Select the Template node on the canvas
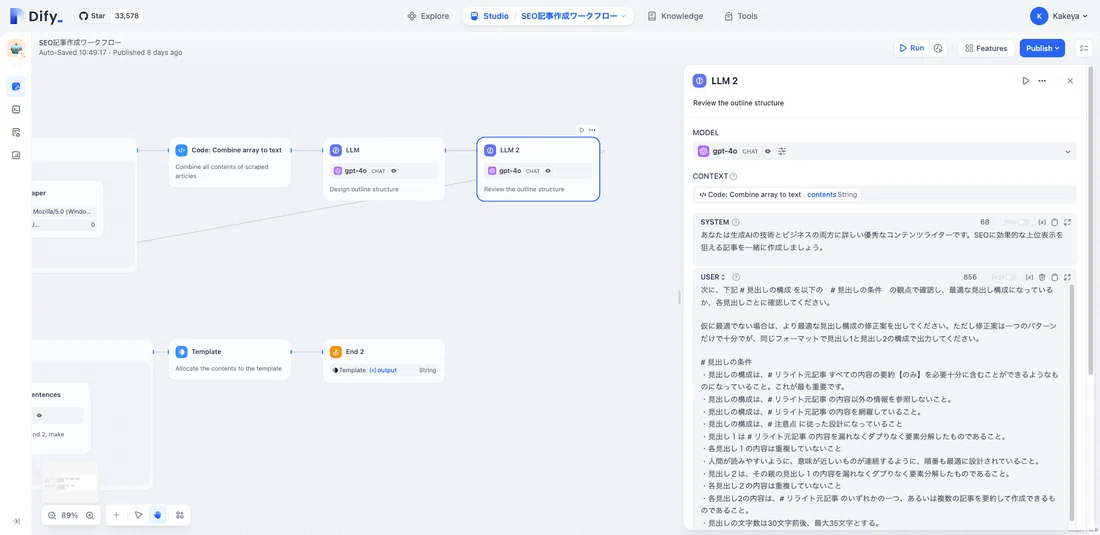Viewport: 1100px width, 535px height. 229,360
